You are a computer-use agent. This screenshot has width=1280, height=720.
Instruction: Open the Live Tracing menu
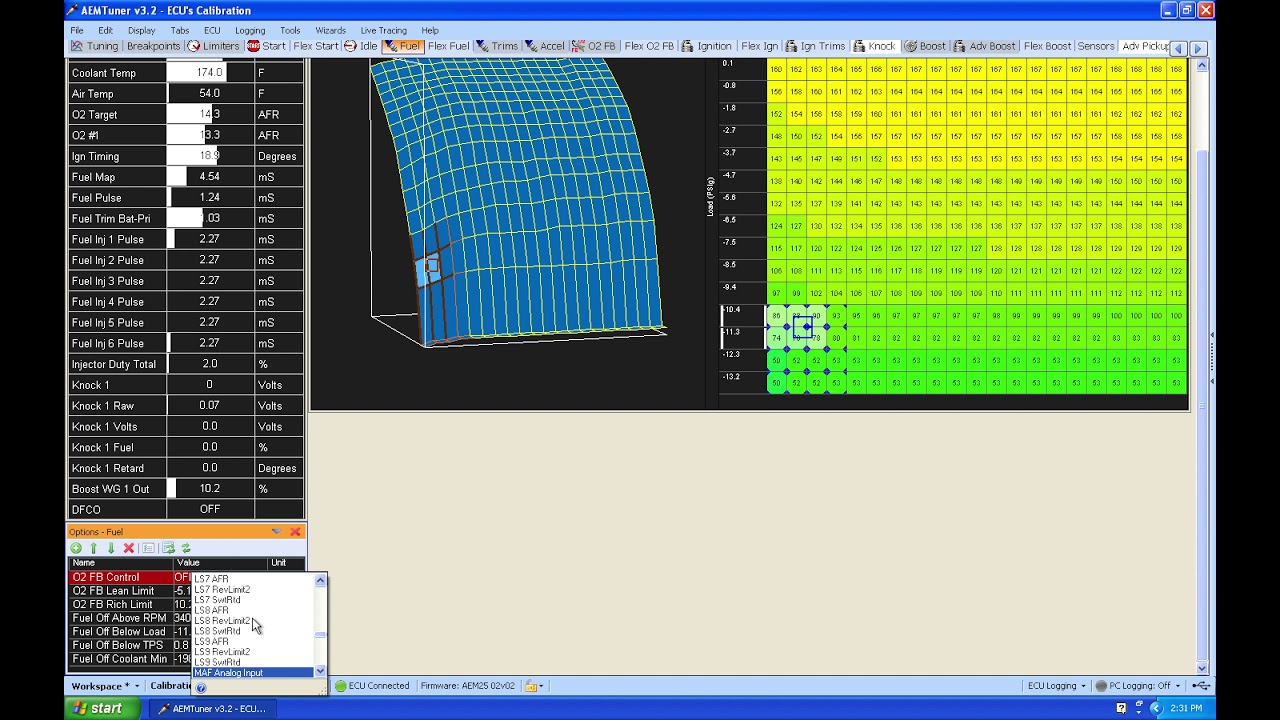pos(384,30)
